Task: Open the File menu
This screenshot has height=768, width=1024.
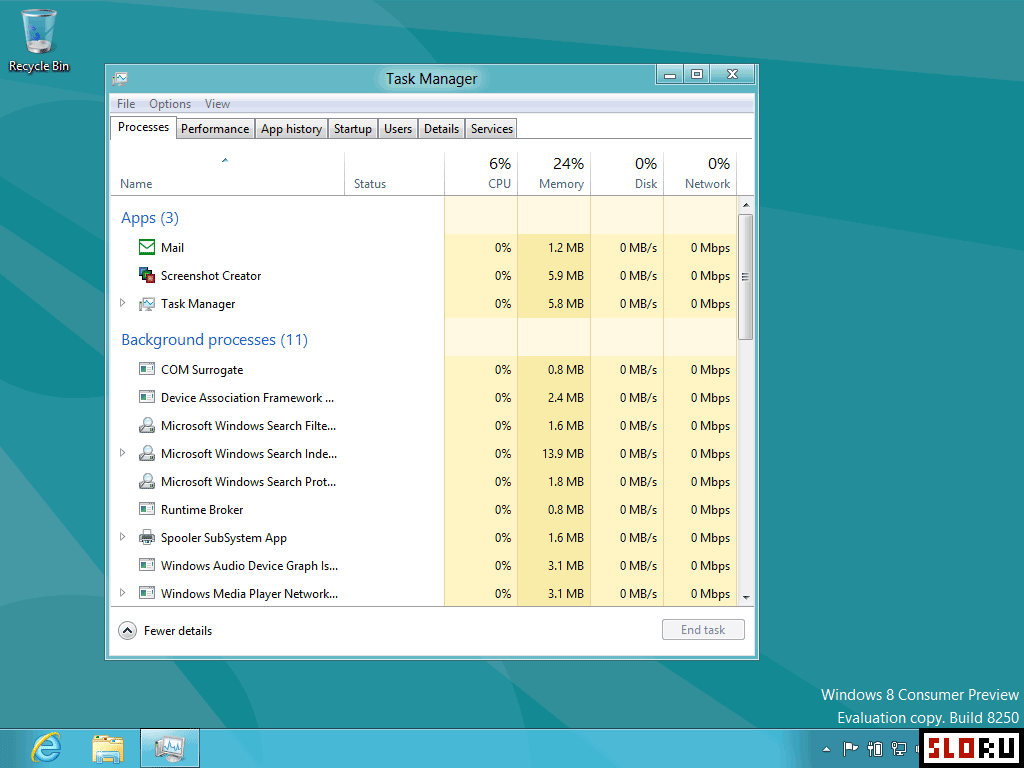Action: click(x=126, y=104)
